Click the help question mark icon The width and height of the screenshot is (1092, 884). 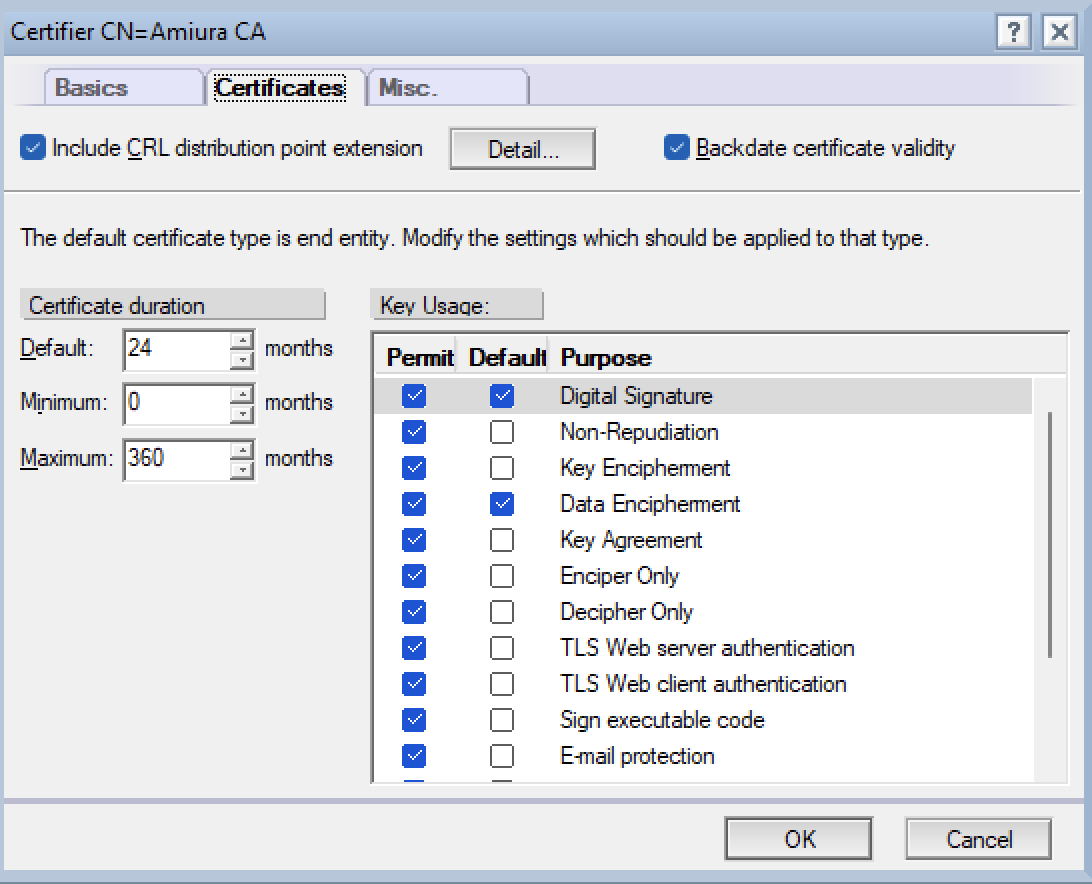tap(1013, 32)
